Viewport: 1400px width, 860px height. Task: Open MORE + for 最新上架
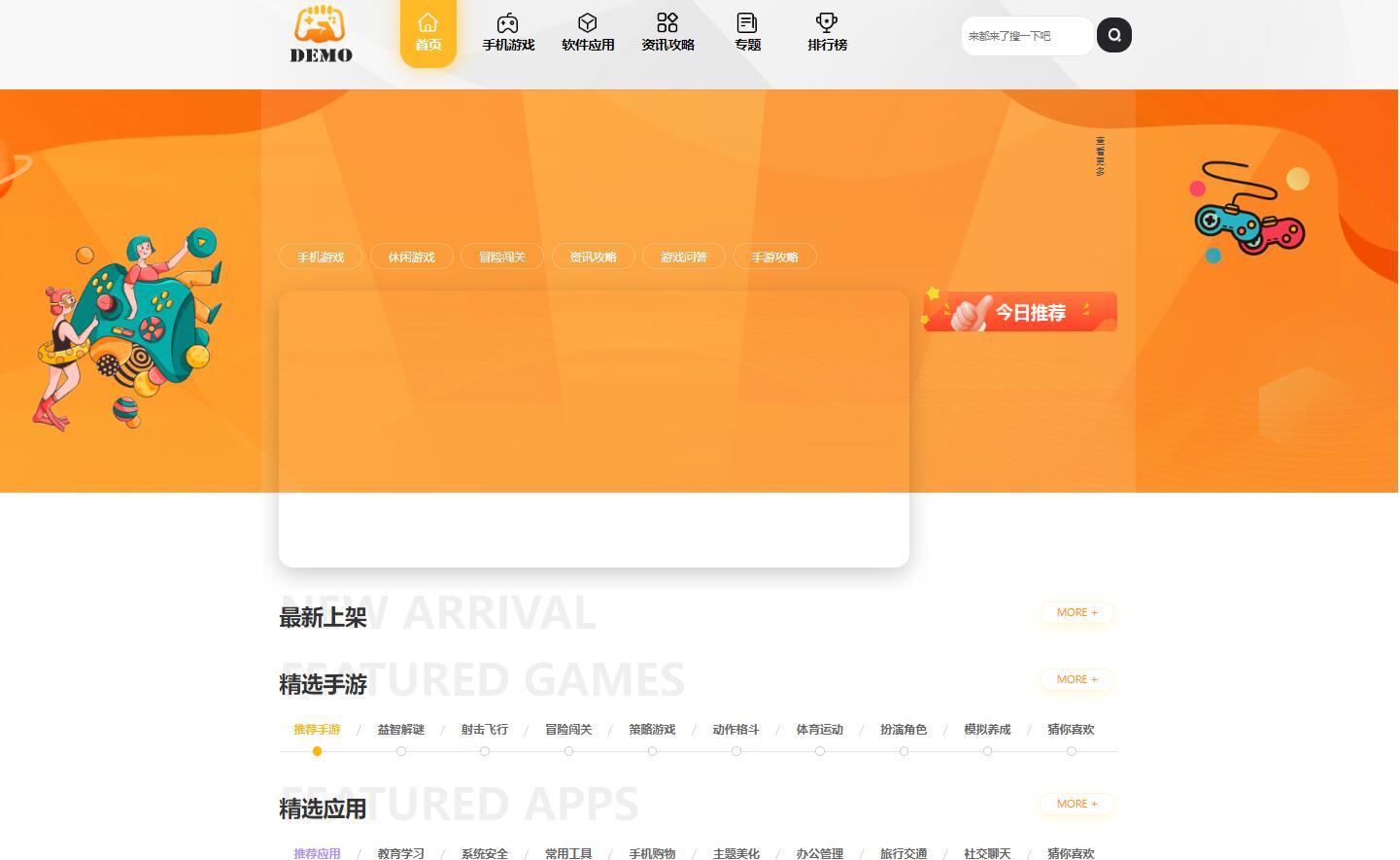[1076, 613]
